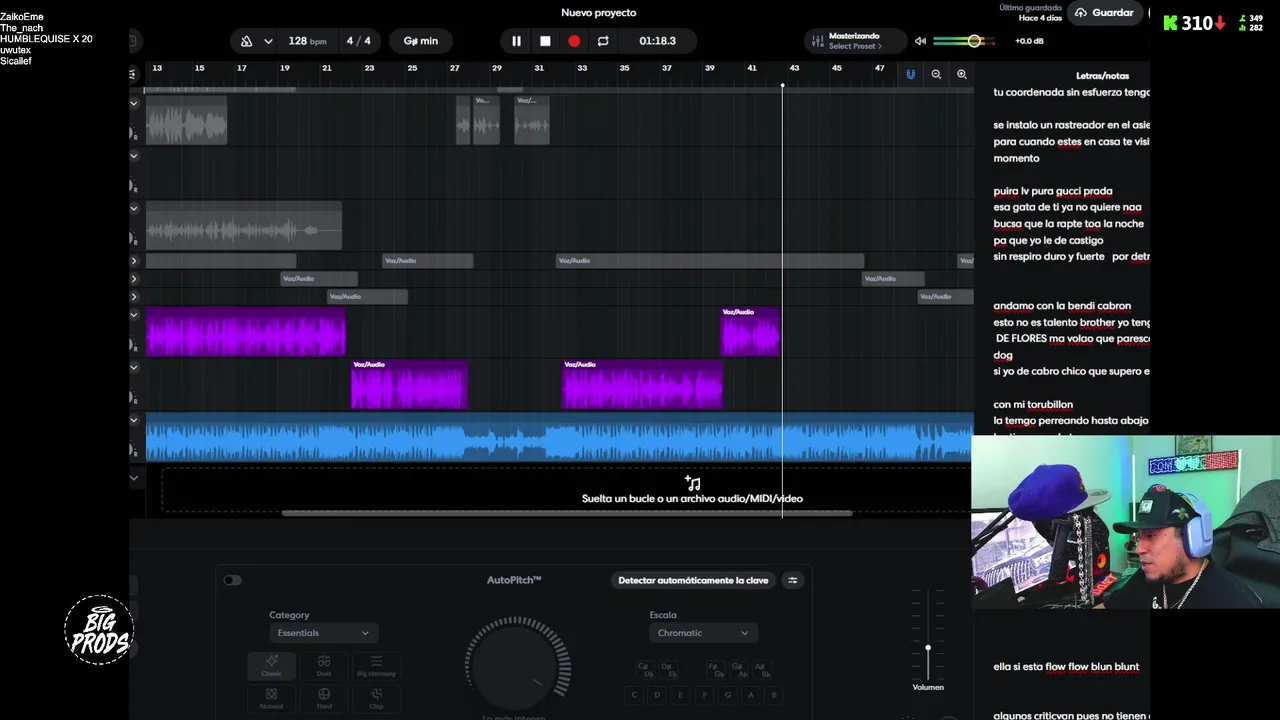Toggle the B note key

tap(773, 695)
